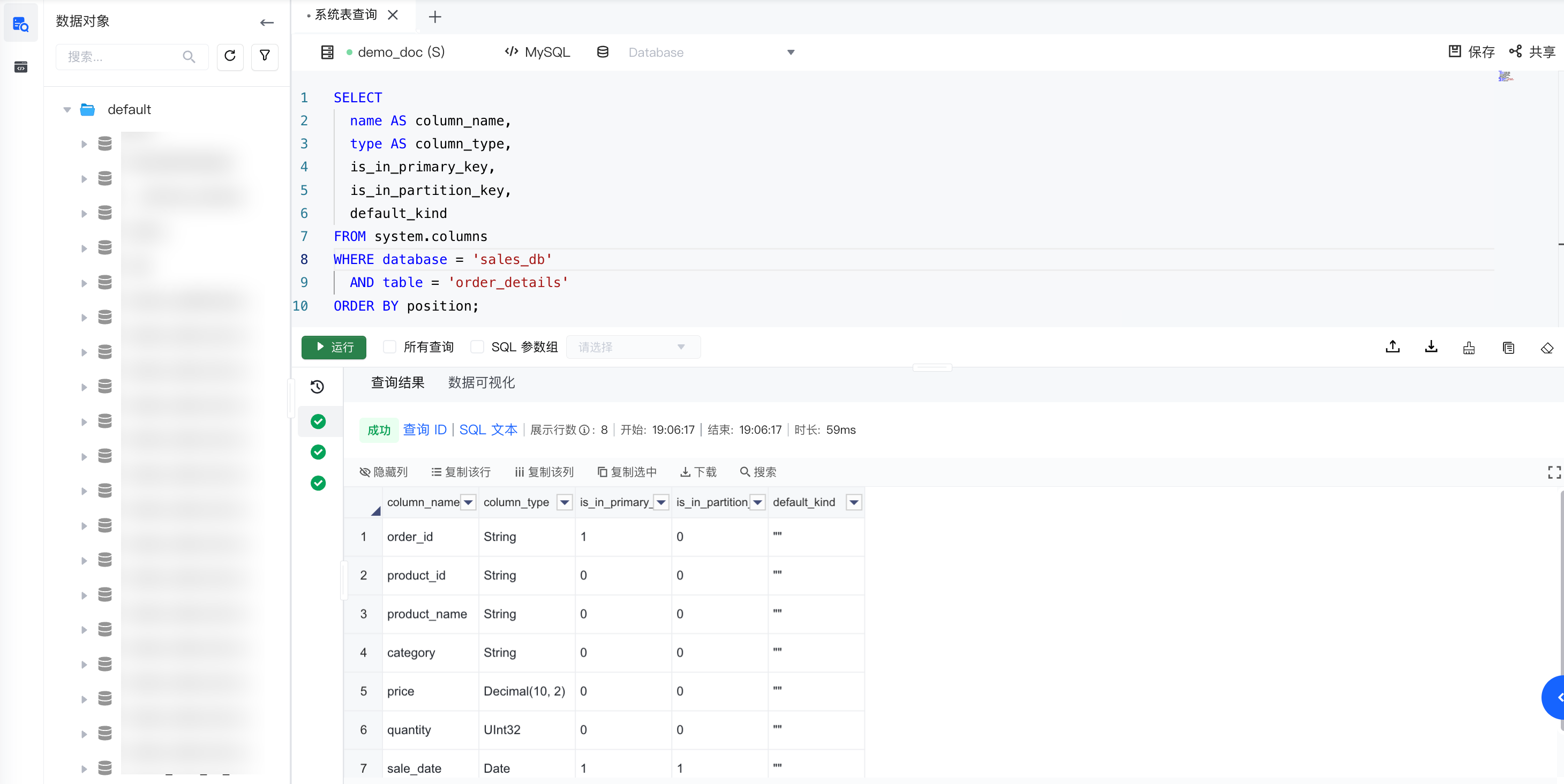Collapse data objects panel with arrow
Screen dimensions: 1564x784
coord(267,22)
